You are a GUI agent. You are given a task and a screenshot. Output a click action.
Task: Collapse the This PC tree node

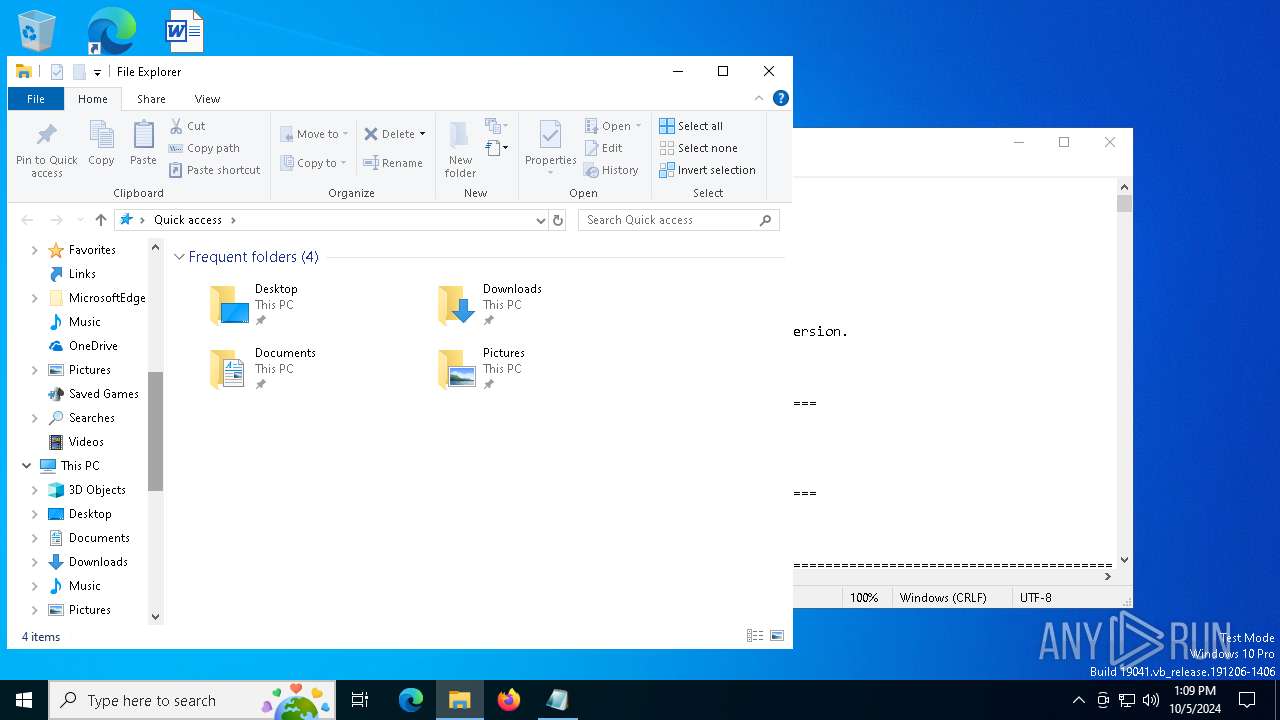tap(27, 466)
